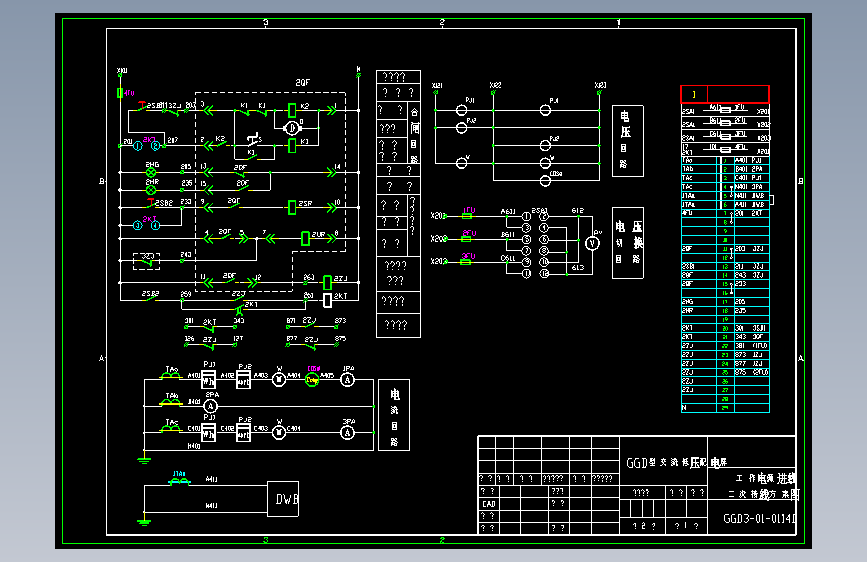Click the 1FU fuse symbol

point(467,216)
